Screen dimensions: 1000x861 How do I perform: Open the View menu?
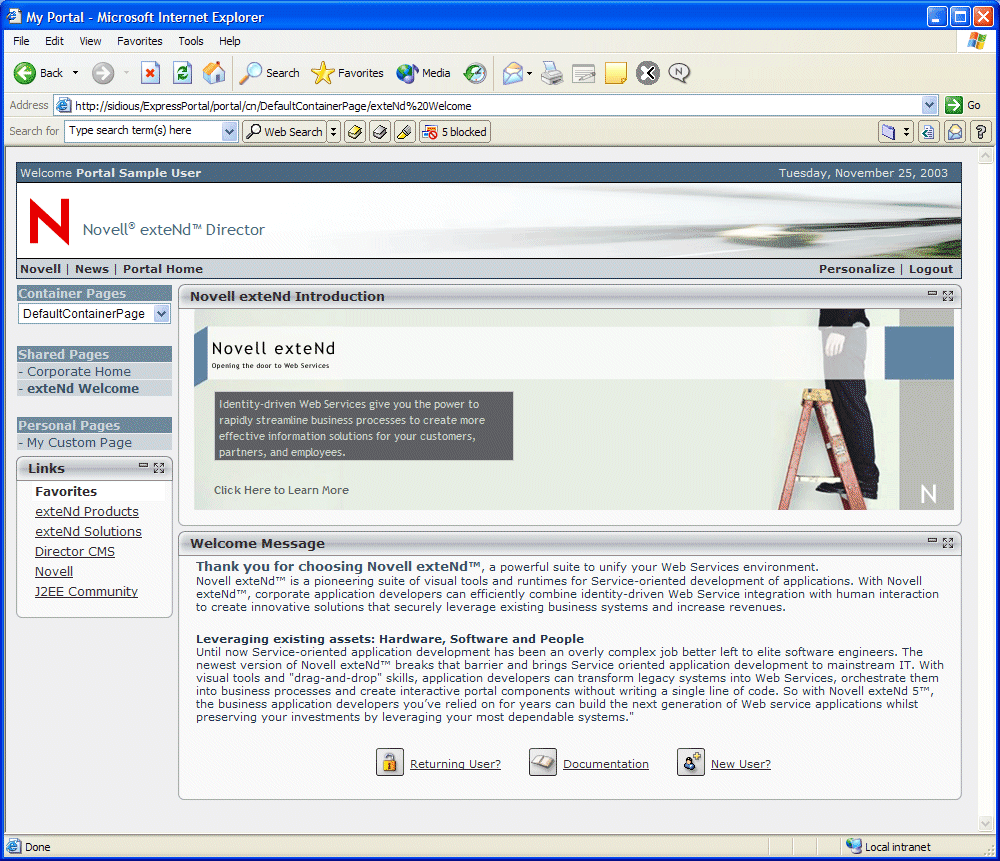[x=90, y=41]
